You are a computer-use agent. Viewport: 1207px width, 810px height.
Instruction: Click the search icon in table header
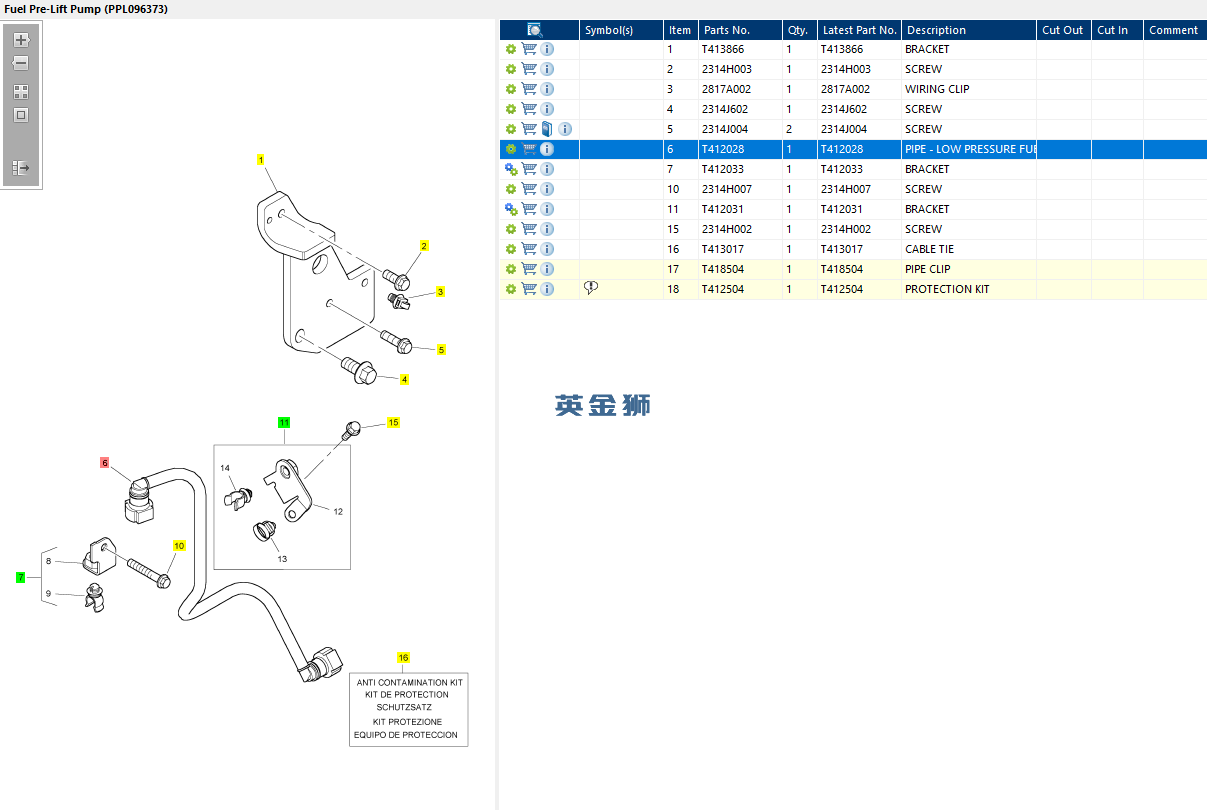(536, 30)
